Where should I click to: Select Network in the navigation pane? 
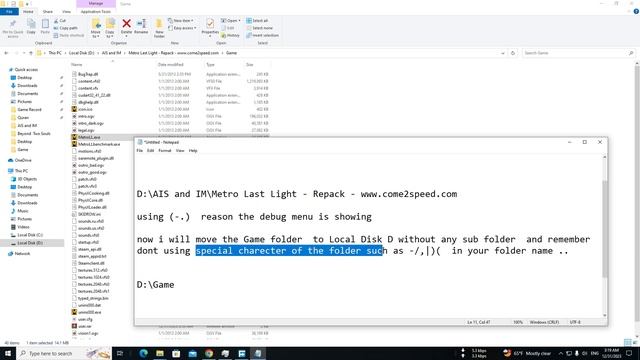click(x=22, y=254)
